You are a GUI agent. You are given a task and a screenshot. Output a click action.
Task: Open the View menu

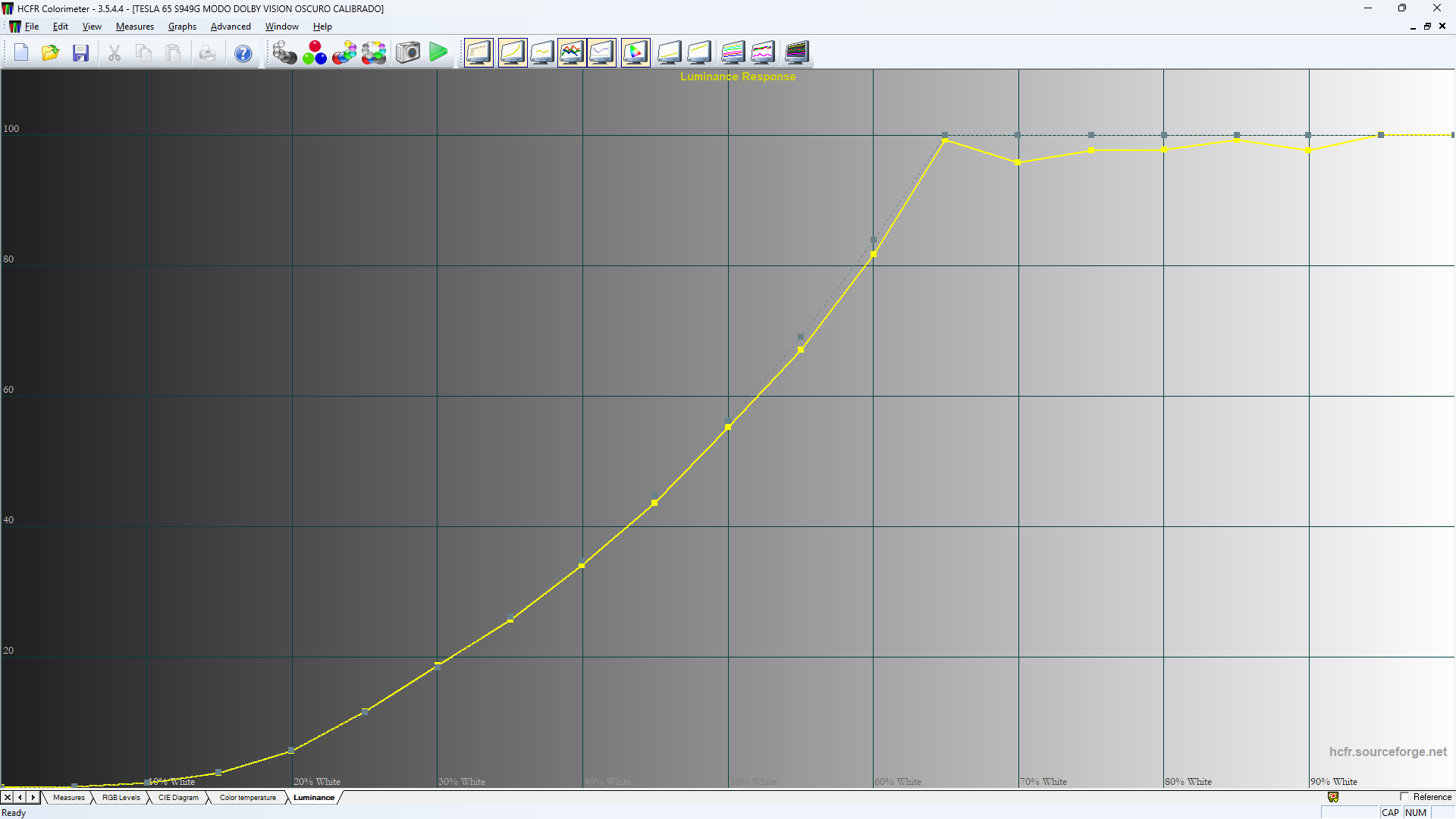[92, 27]
